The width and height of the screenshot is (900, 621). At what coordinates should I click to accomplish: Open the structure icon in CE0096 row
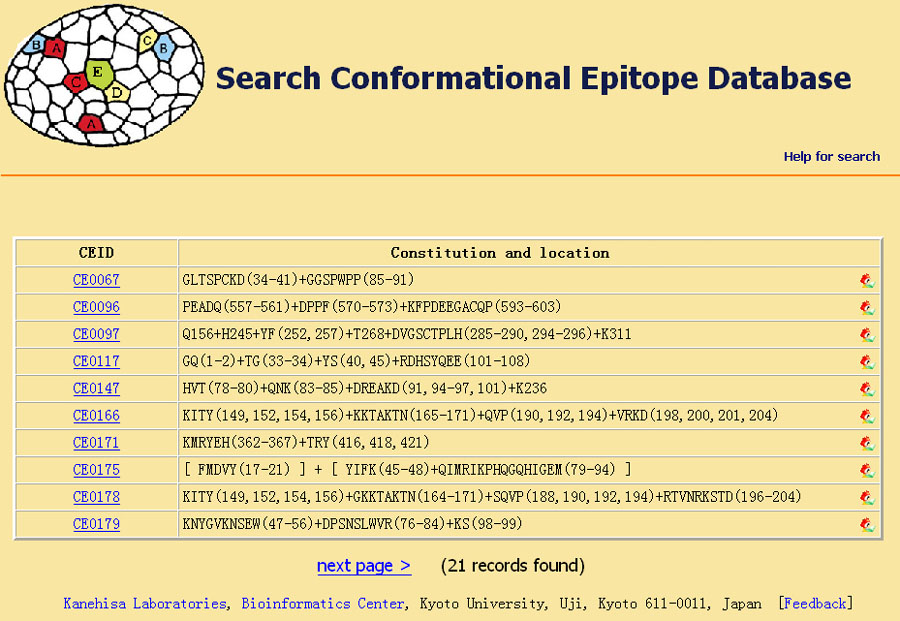pyautogui.click(x=867, y=308)
